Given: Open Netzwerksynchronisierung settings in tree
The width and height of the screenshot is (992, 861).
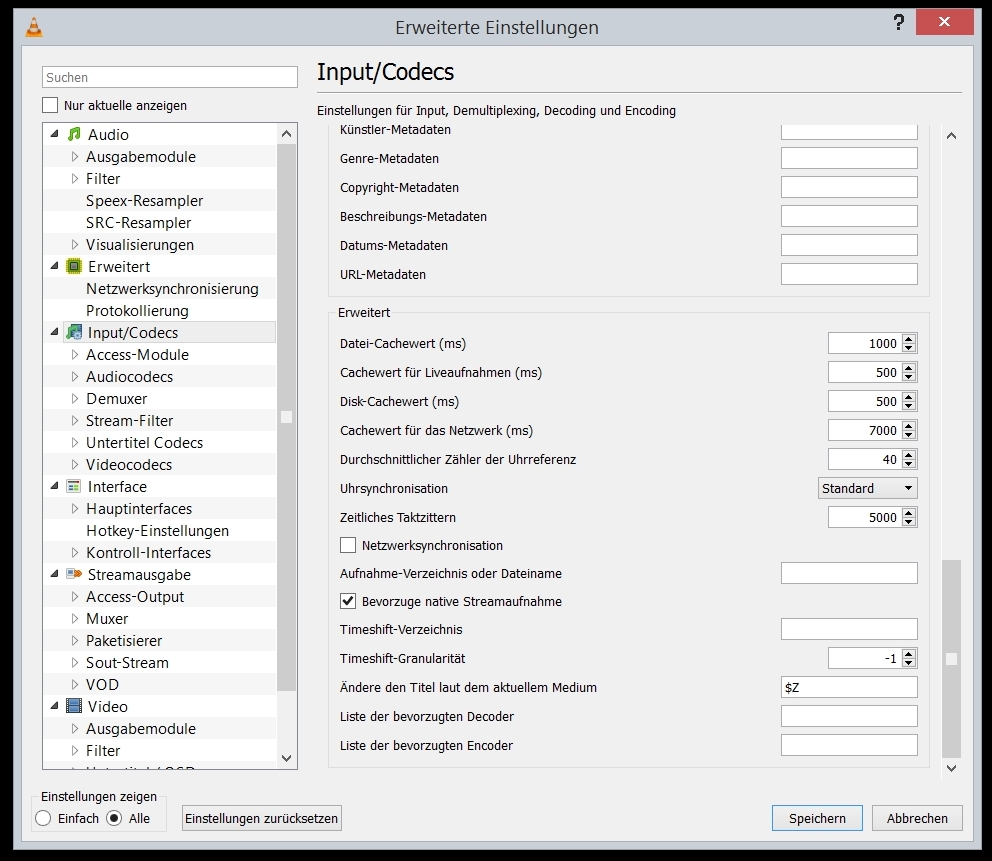Looking at the screenshot, I should click(172, 288).
